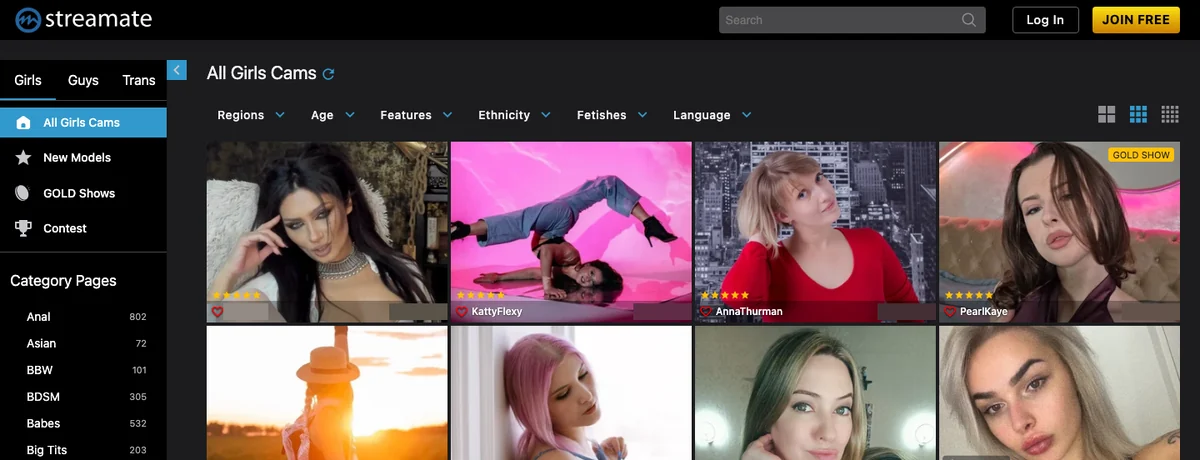
Task: Click the star icon beside New Models
Action: tap(23, 158)
